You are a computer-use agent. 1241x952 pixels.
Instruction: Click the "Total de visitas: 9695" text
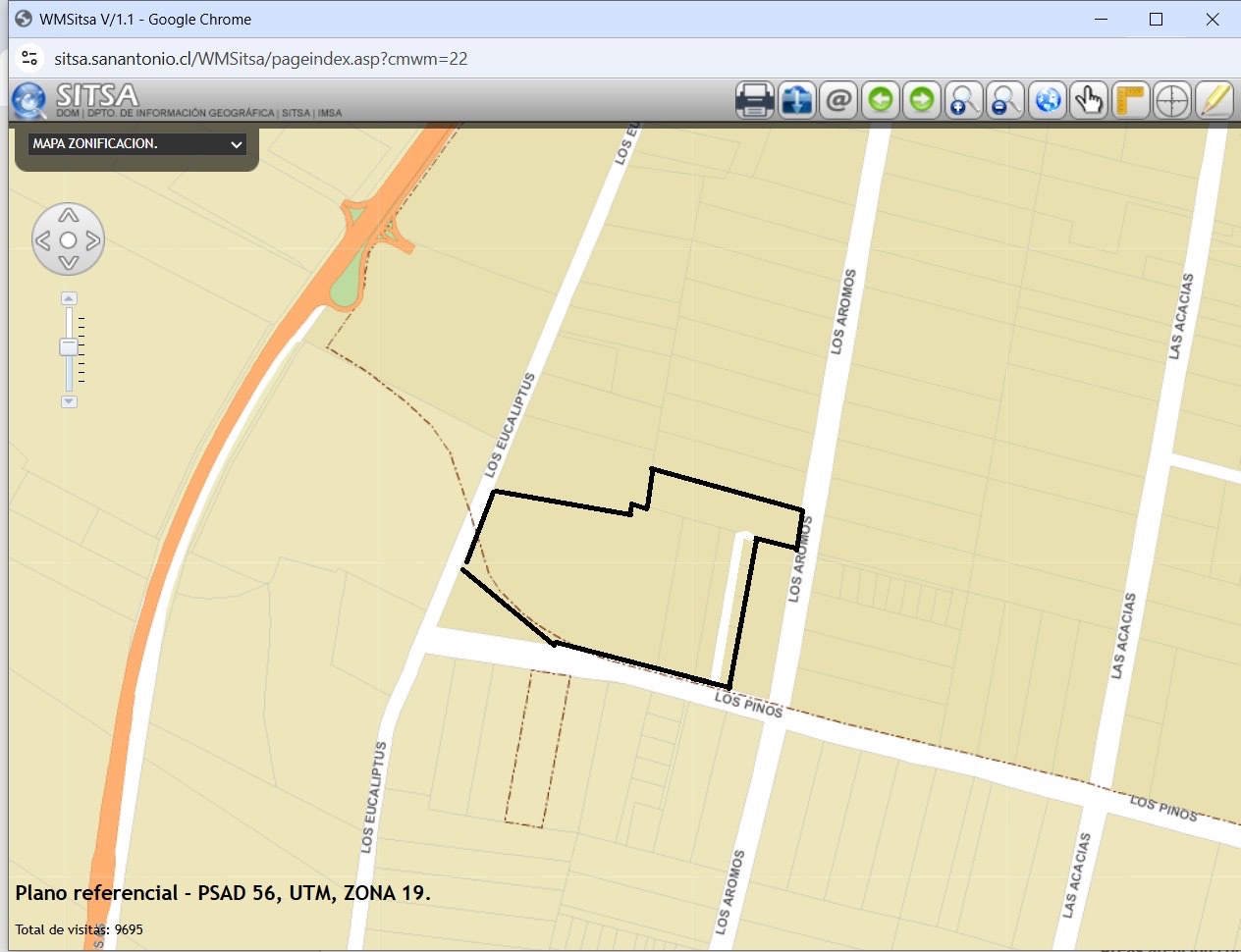(79, 929)
